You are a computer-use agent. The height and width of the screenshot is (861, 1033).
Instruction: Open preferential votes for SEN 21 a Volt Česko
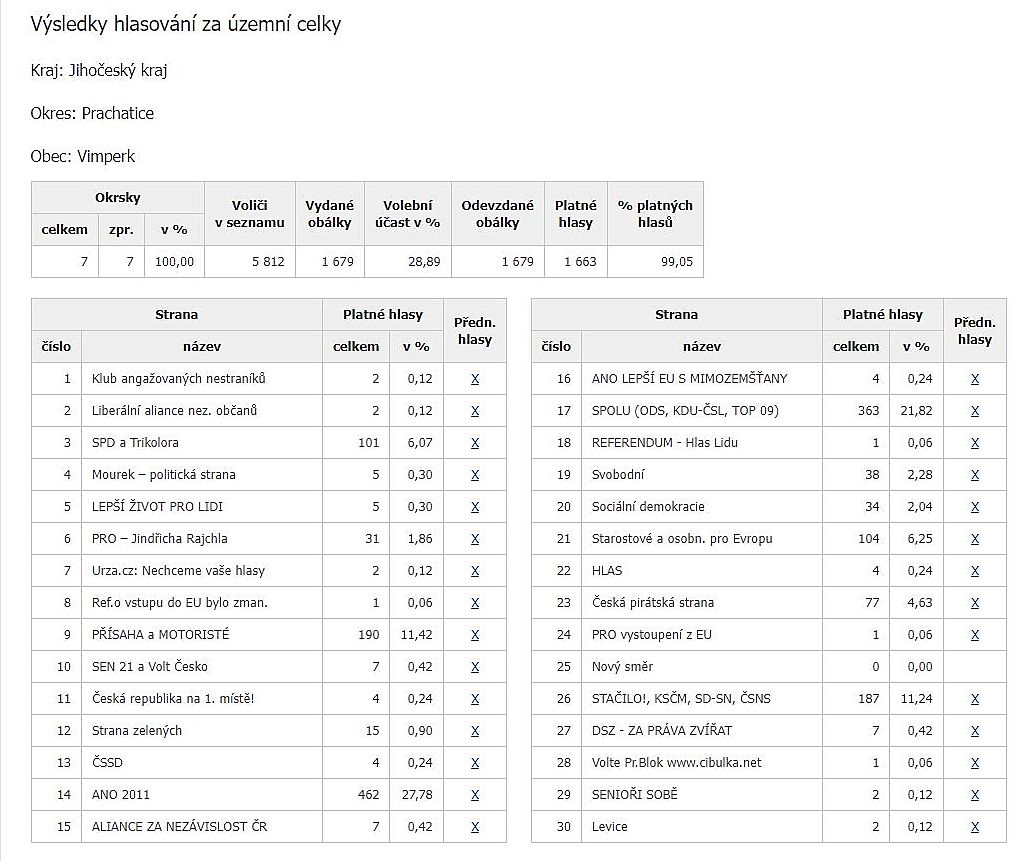475,667
